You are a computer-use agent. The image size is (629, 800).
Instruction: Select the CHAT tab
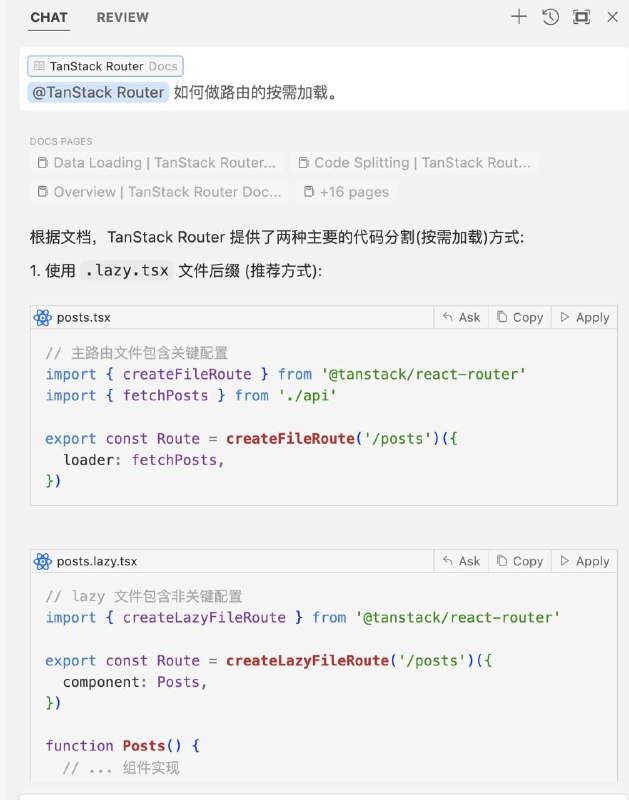tap(49, 17)
